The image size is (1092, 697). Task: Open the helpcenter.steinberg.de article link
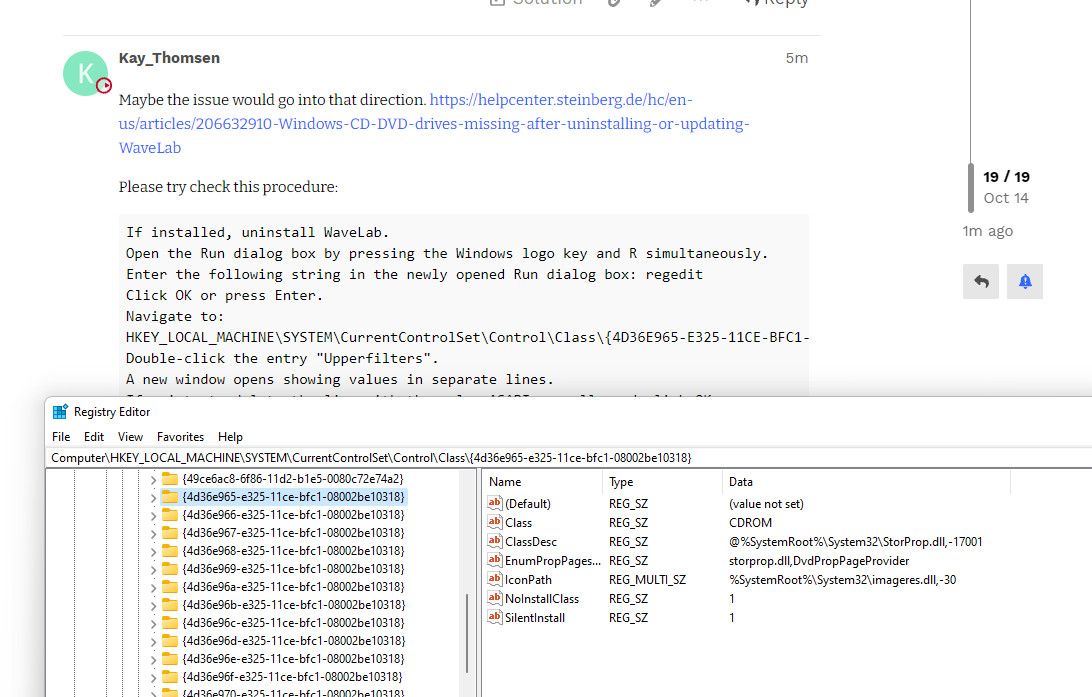434,124
